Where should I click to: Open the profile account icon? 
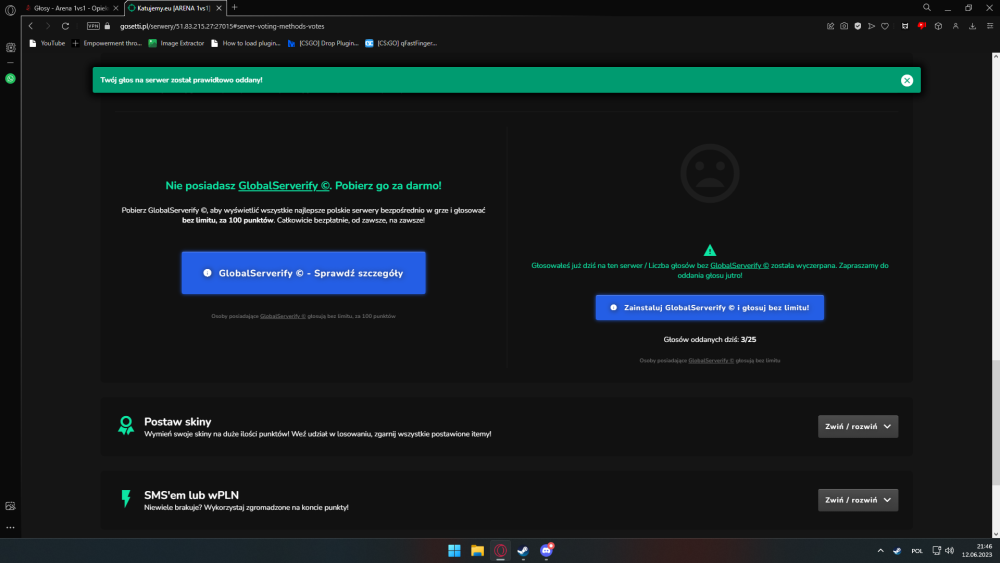pyautogui.click(x=955, y=26)
